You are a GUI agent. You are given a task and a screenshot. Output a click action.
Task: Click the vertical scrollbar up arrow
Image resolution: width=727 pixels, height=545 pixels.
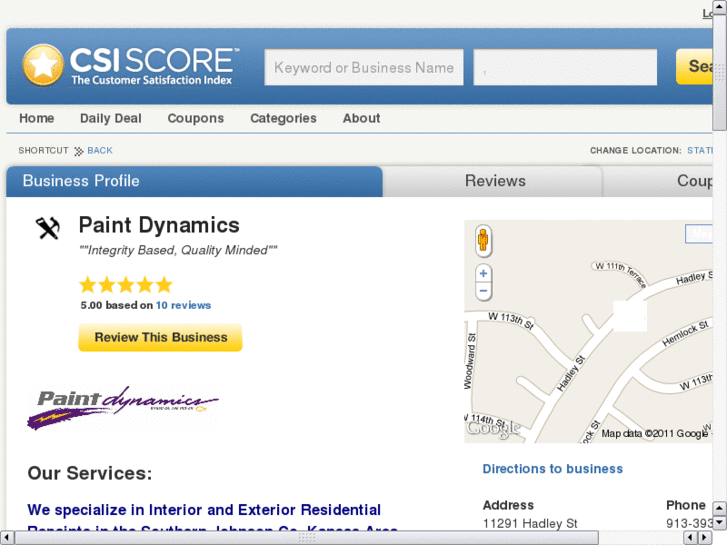(x=720, y=7)
